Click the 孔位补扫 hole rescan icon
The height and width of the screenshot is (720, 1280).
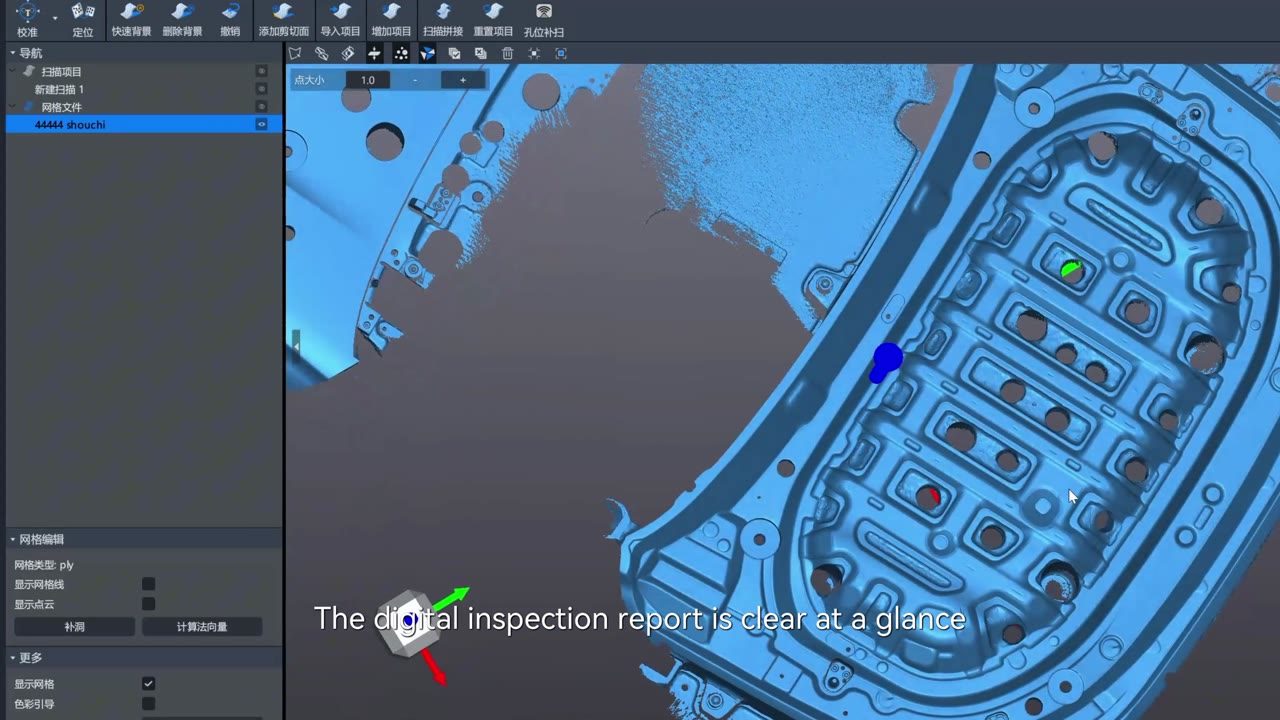pos(544,12)
